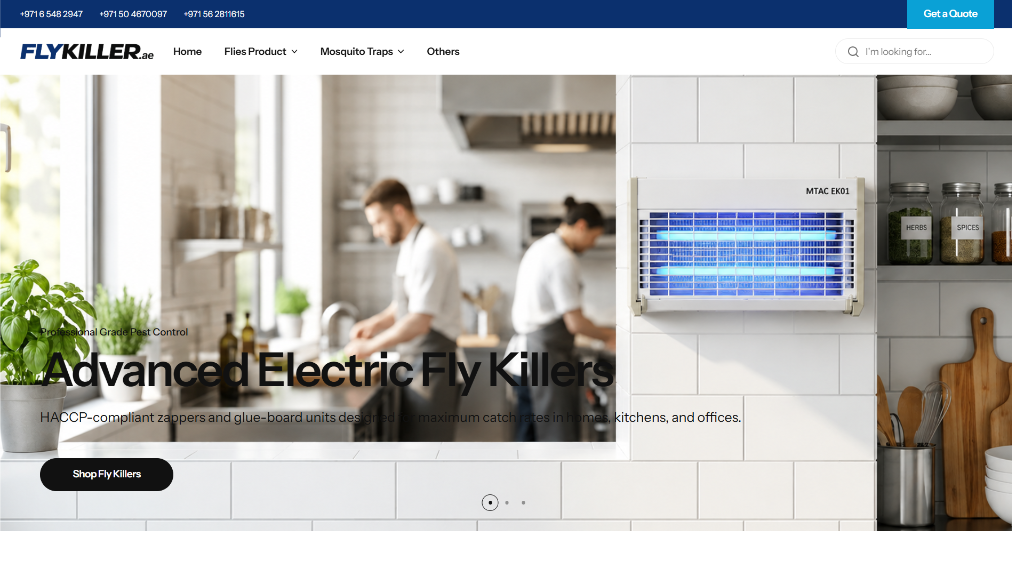Open the Home menu item
The image size is (1012, 576).
(x=187, y=52)
